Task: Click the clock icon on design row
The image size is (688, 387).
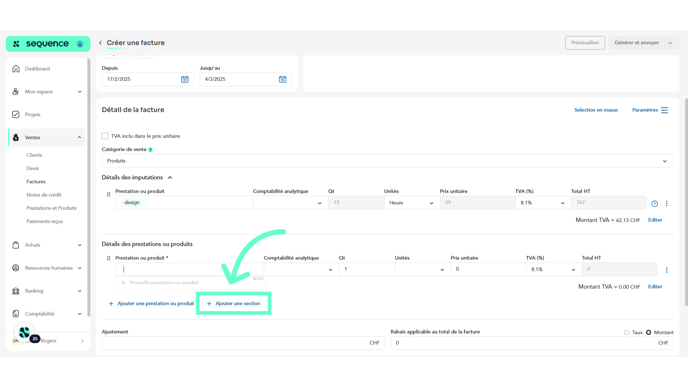Action: pyautogui.click(x=654, y=204)
